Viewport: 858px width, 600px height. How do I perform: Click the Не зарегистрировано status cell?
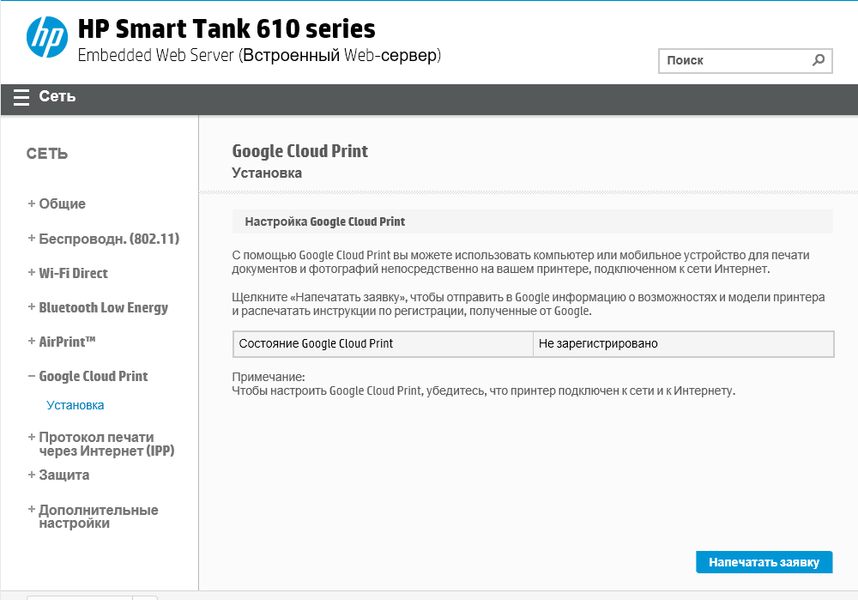click(x=683, y=344)
